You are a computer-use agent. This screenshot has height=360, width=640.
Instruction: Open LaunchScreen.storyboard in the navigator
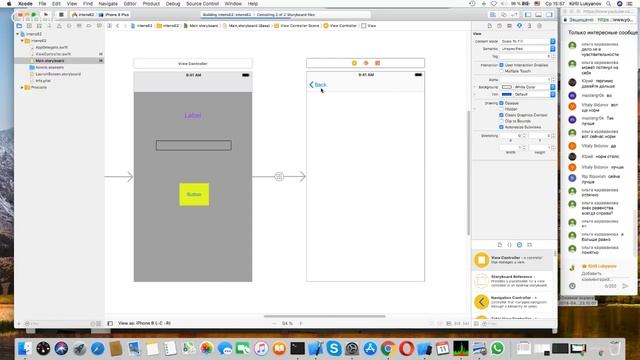[x=58, y=74]
